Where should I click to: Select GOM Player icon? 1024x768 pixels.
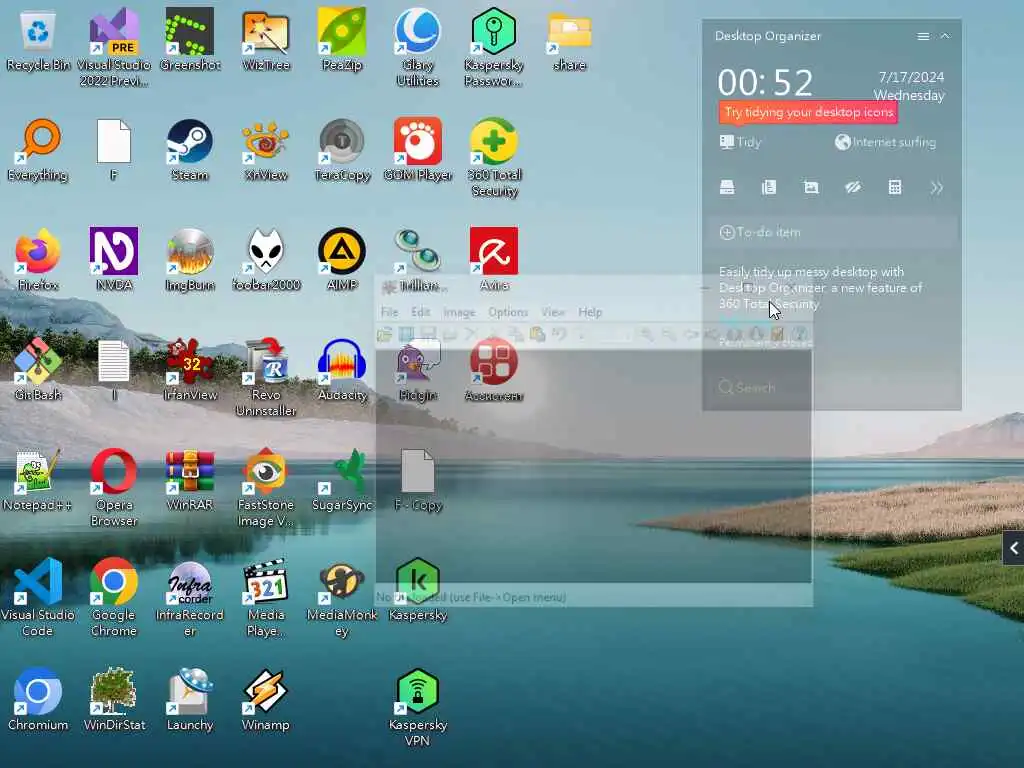[417, 150]
